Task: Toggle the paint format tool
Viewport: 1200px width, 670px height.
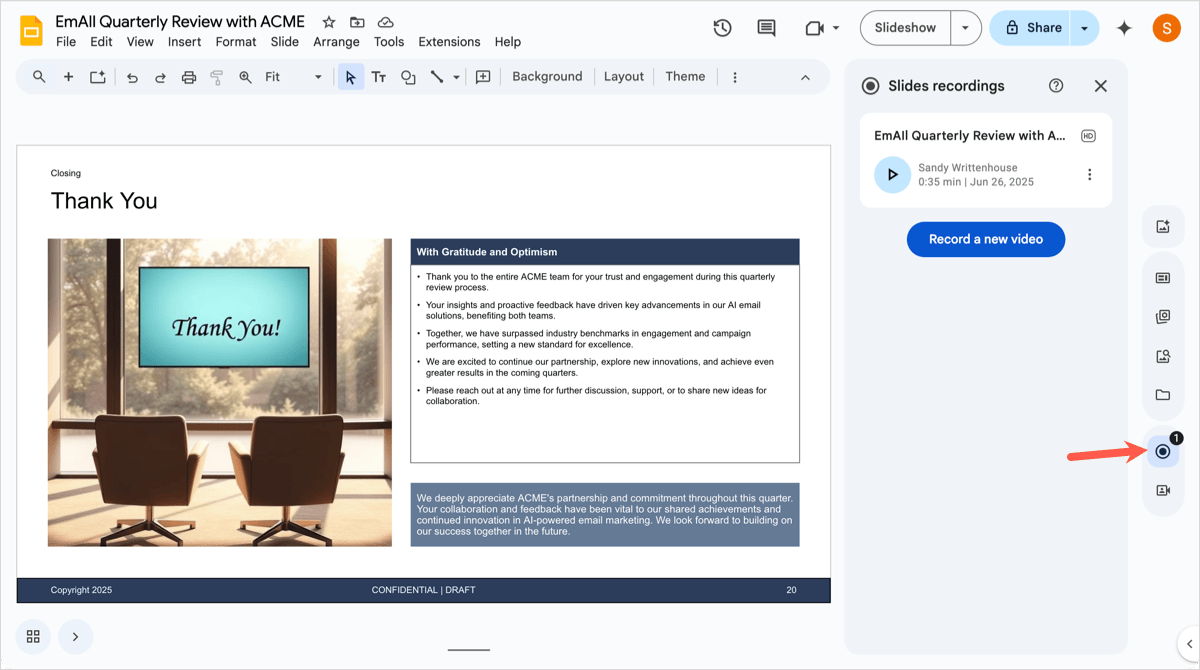Action: 217,77
